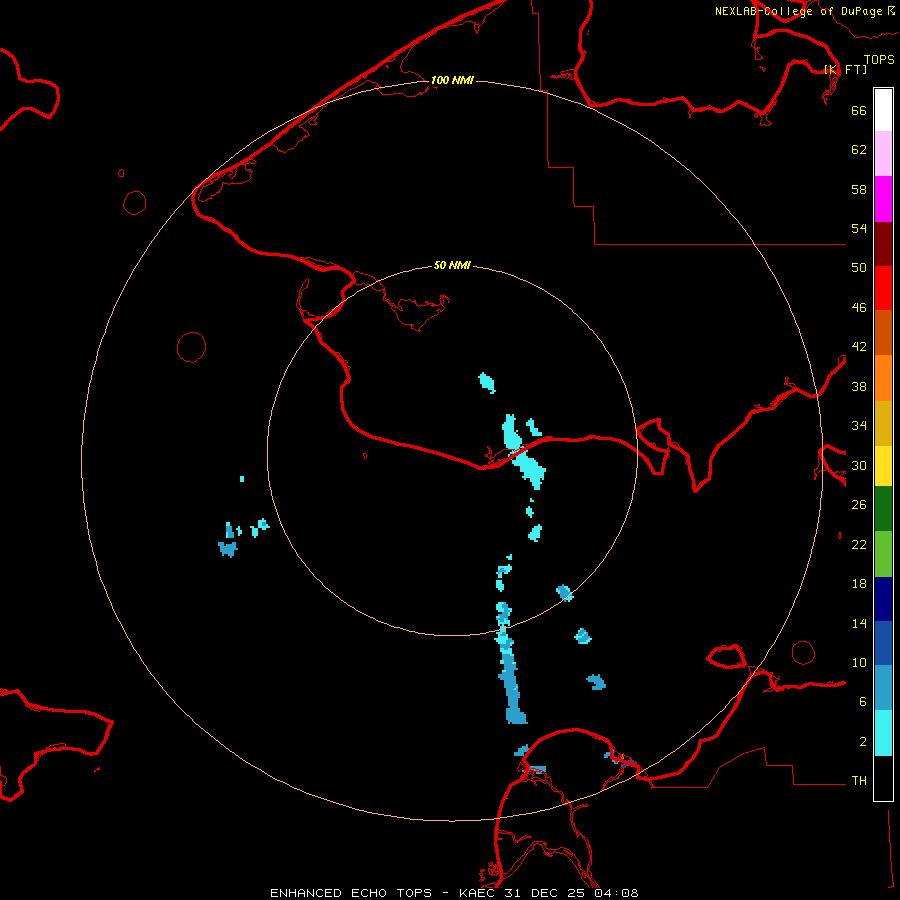Click the '100 NMI' range ring label
This screenshot has width=900, height=900.
pyautogui.click(x=452, y=80)
